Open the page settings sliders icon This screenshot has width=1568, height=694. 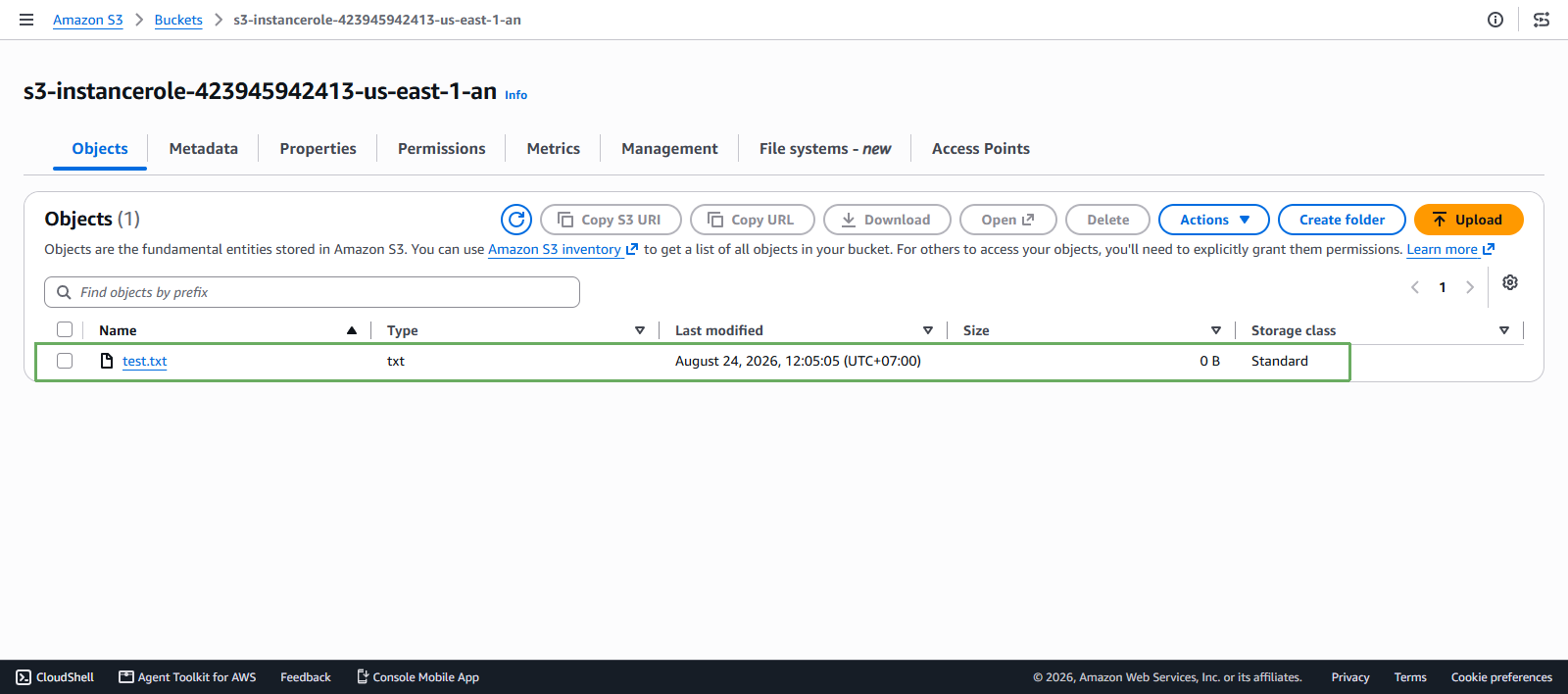point(1542,20)
